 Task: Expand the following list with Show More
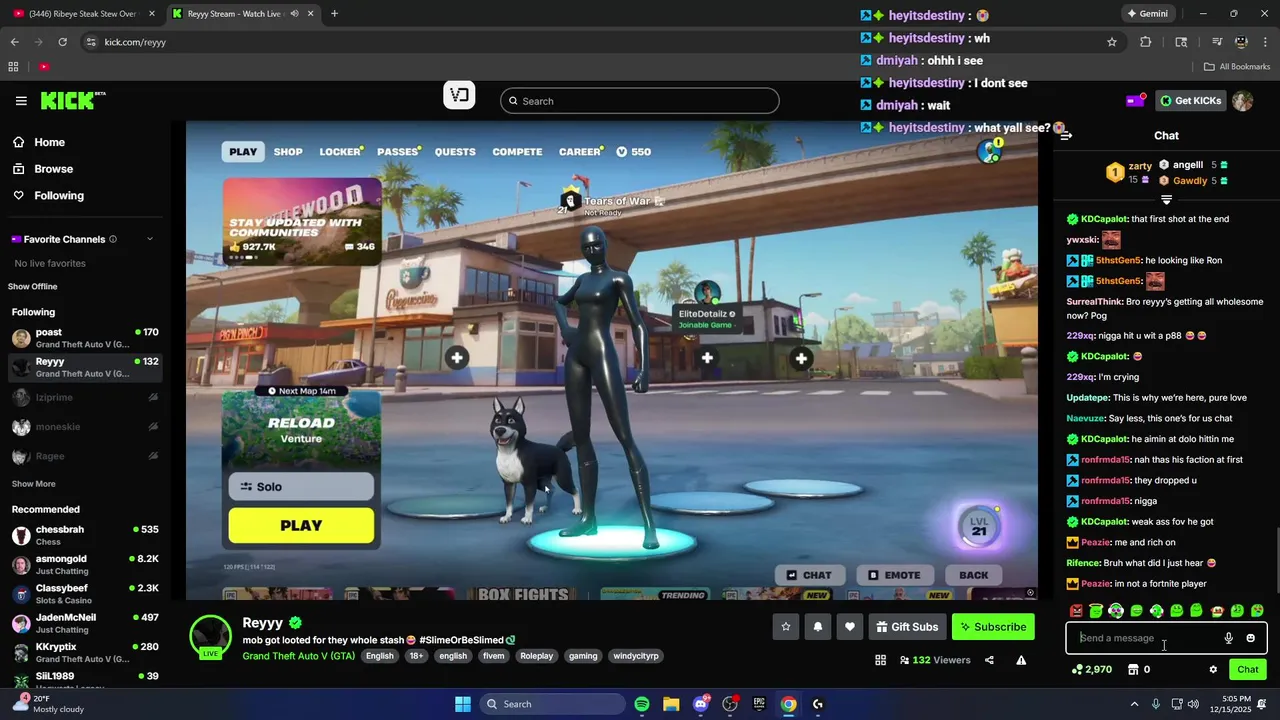(33, 484)
